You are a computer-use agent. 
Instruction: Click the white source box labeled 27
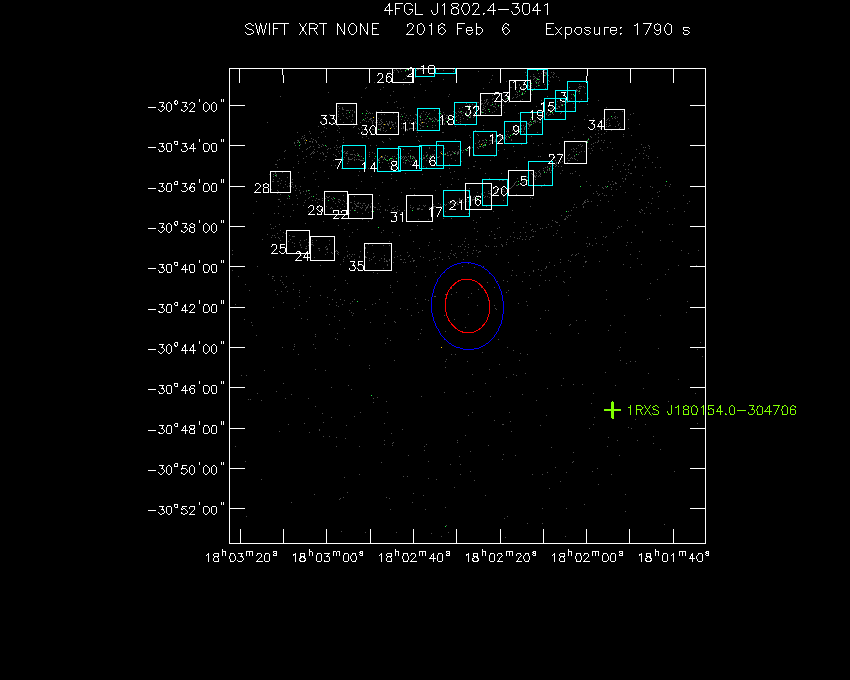[x=575, y=152]
